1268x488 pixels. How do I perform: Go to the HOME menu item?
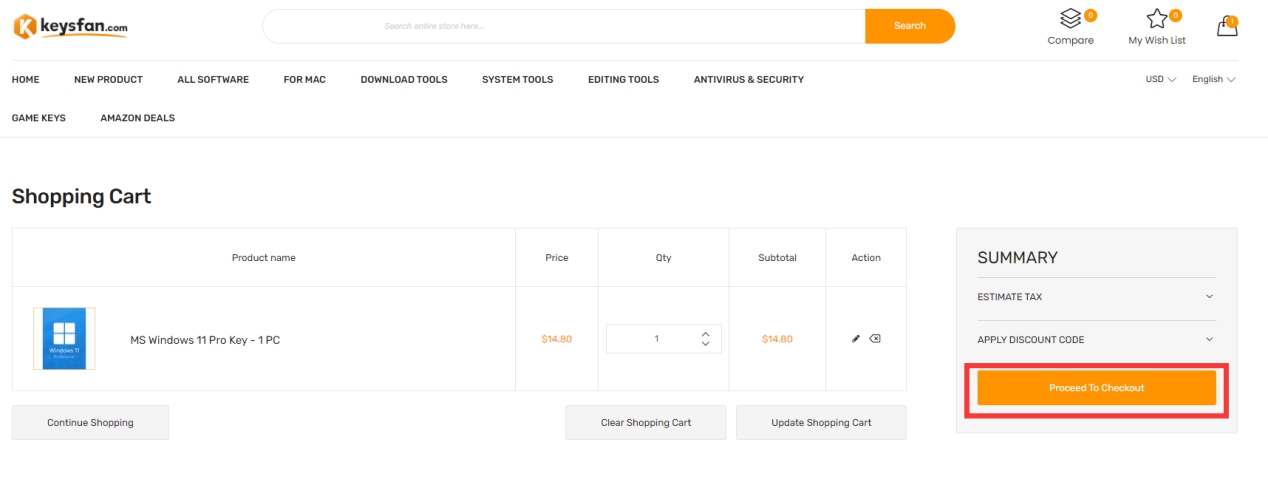point(26,79)
